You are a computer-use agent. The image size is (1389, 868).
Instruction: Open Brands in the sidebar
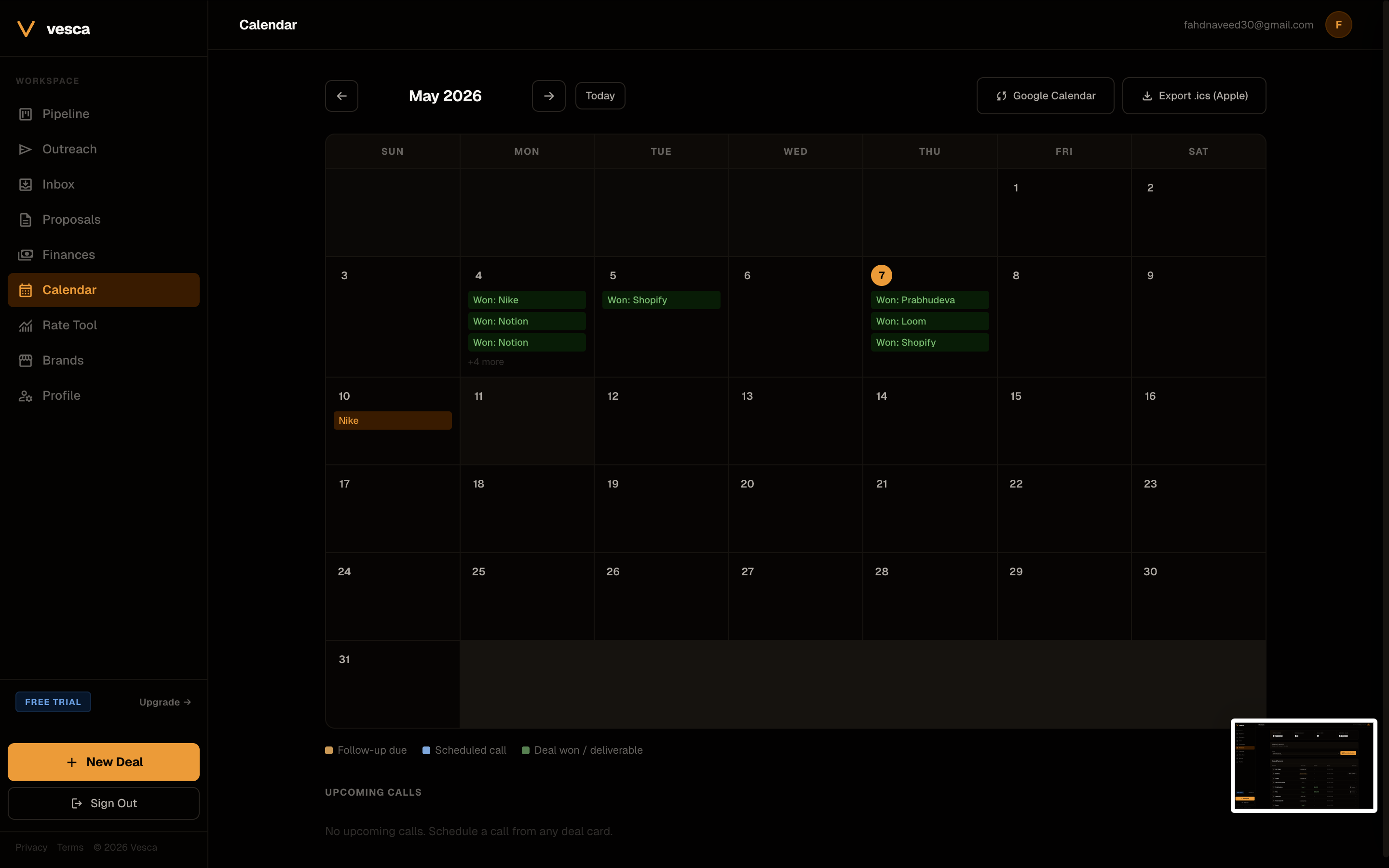tap(103, 361)
